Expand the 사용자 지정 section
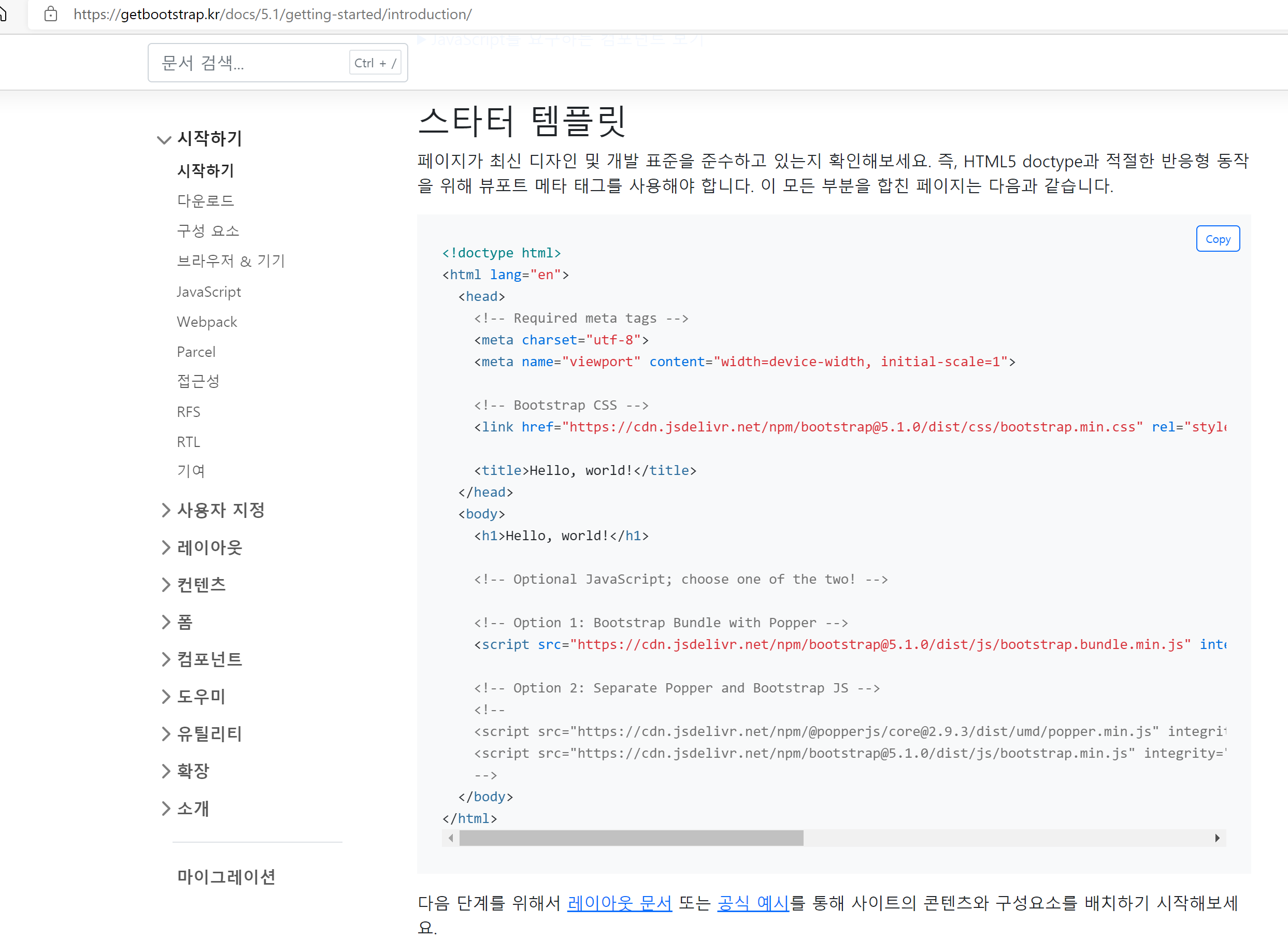The height and width of the screenshot is (938, 1288). pyautogui.click(x=220, y=510)
